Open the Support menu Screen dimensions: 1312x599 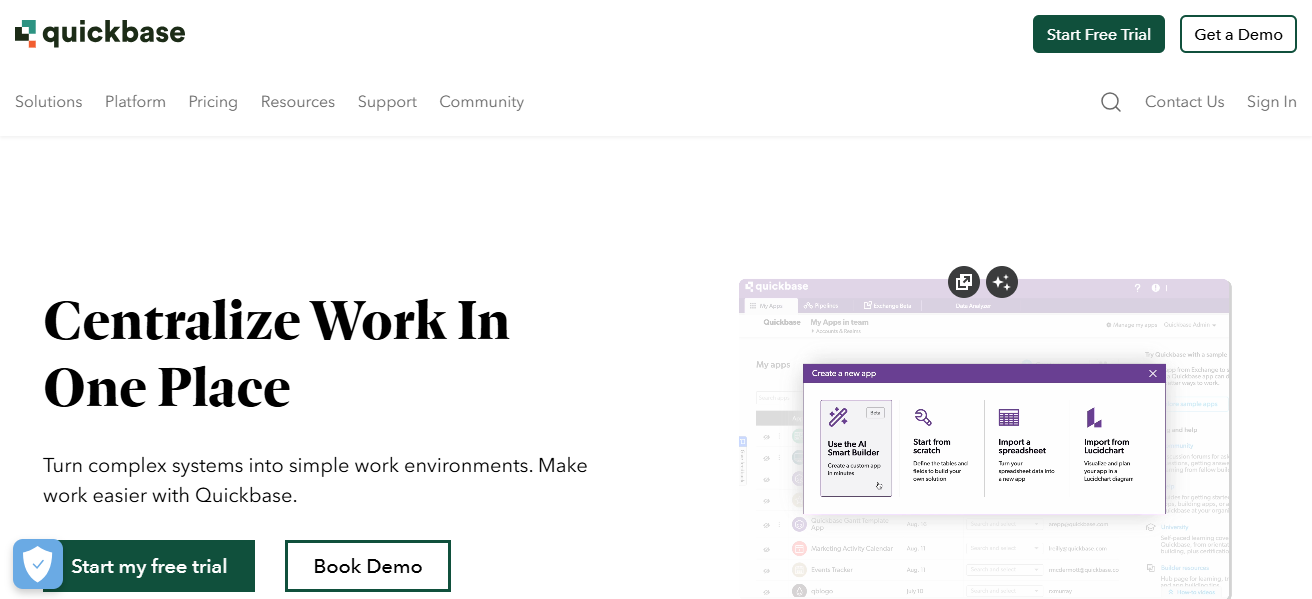point(387,102)
